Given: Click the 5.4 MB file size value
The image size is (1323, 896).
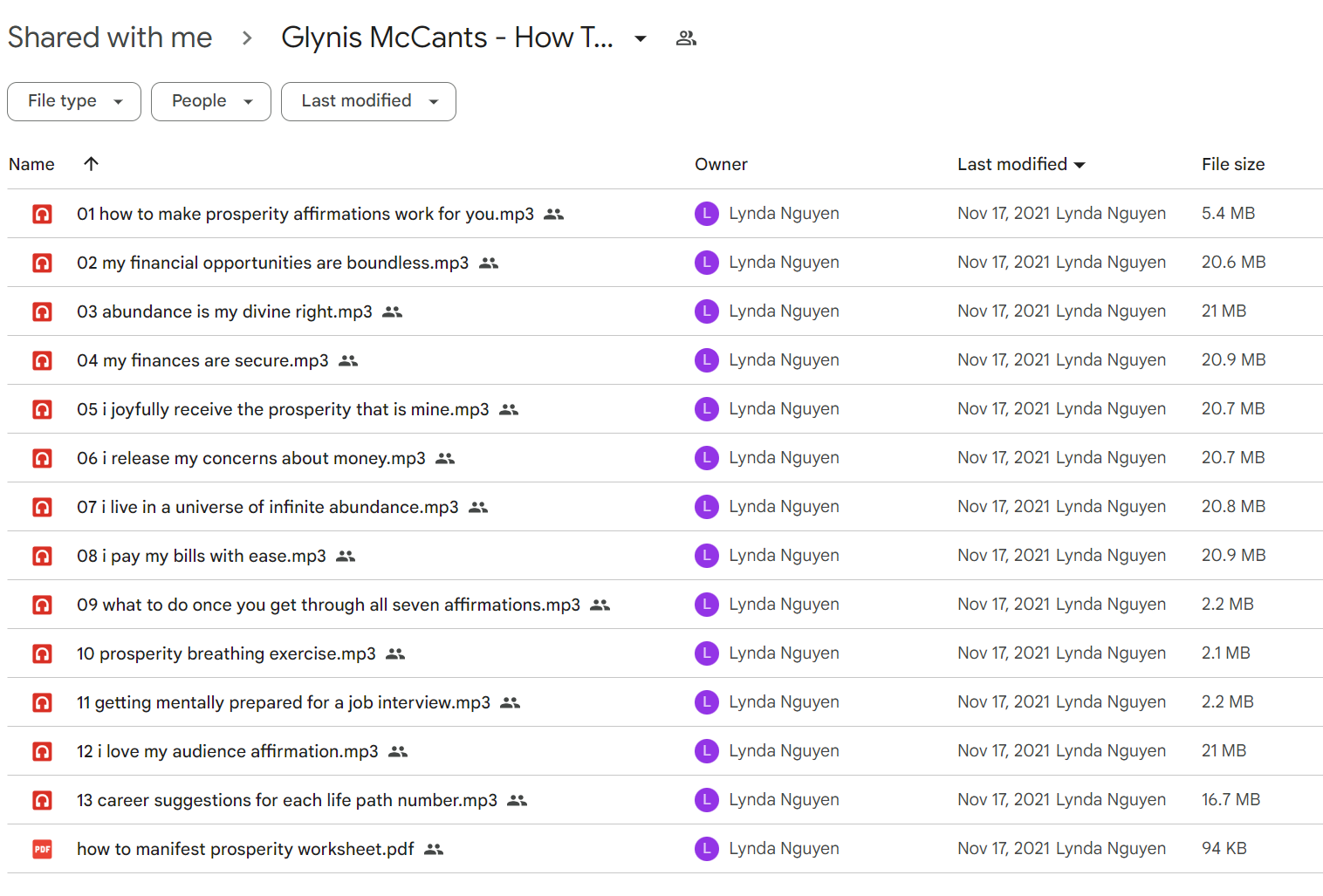Looking at the screenshot, I should tap(1228, 214).
